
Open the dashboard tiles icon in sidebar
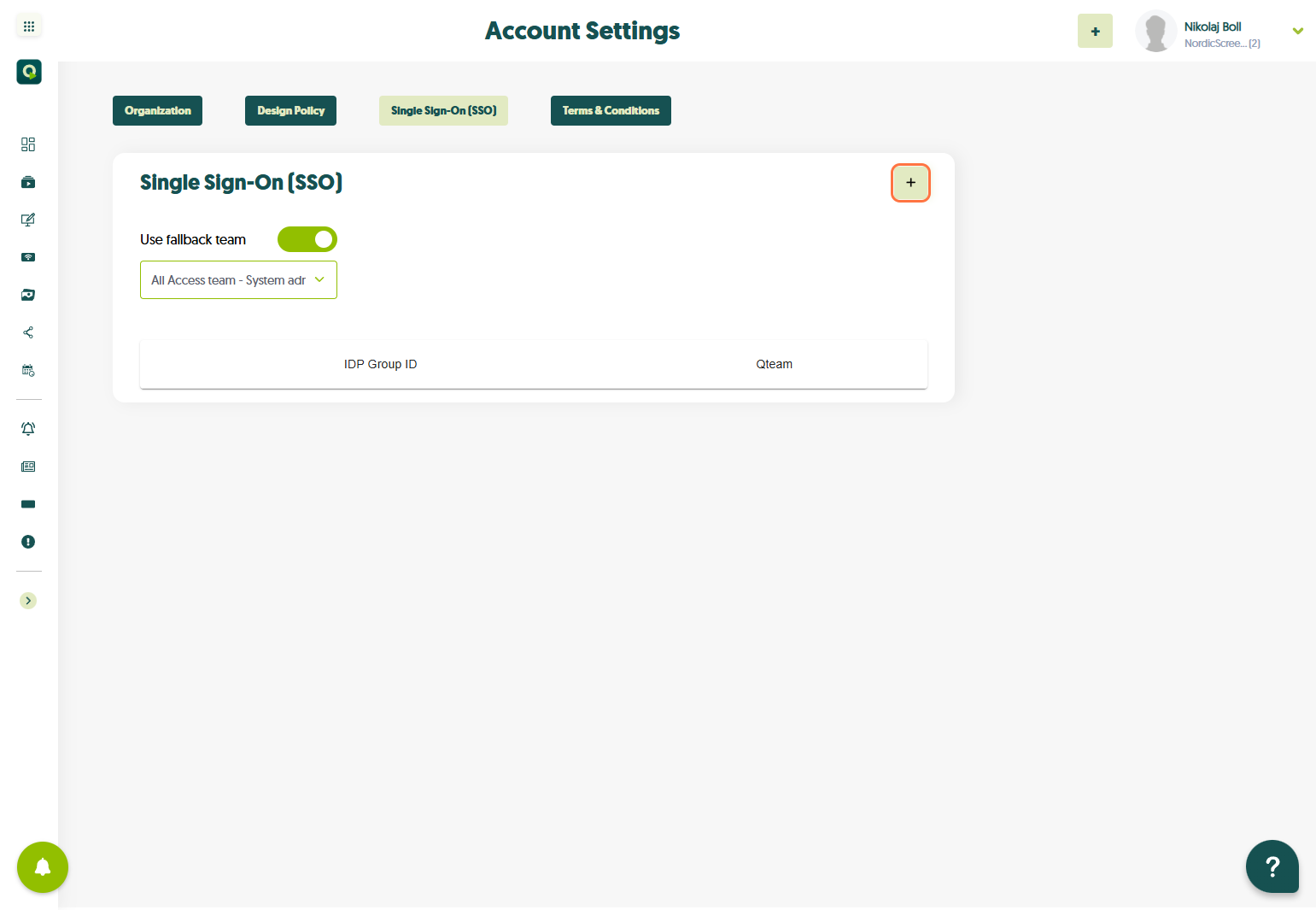pyautogui.click(x=28, y=144)
